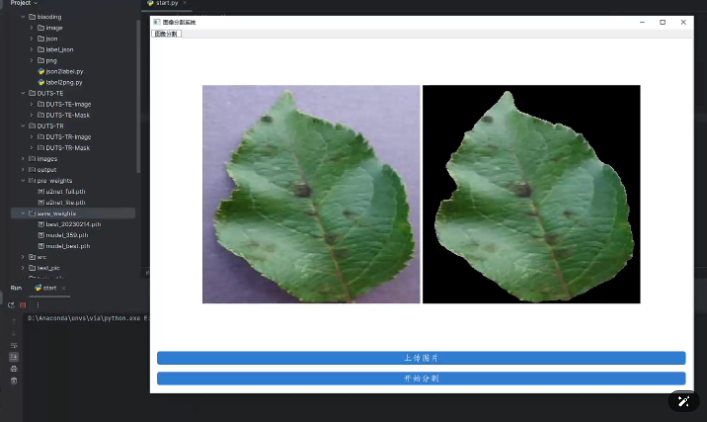
Task: Click the Python icon on start.py tab
Action: [x=150, y=3]
